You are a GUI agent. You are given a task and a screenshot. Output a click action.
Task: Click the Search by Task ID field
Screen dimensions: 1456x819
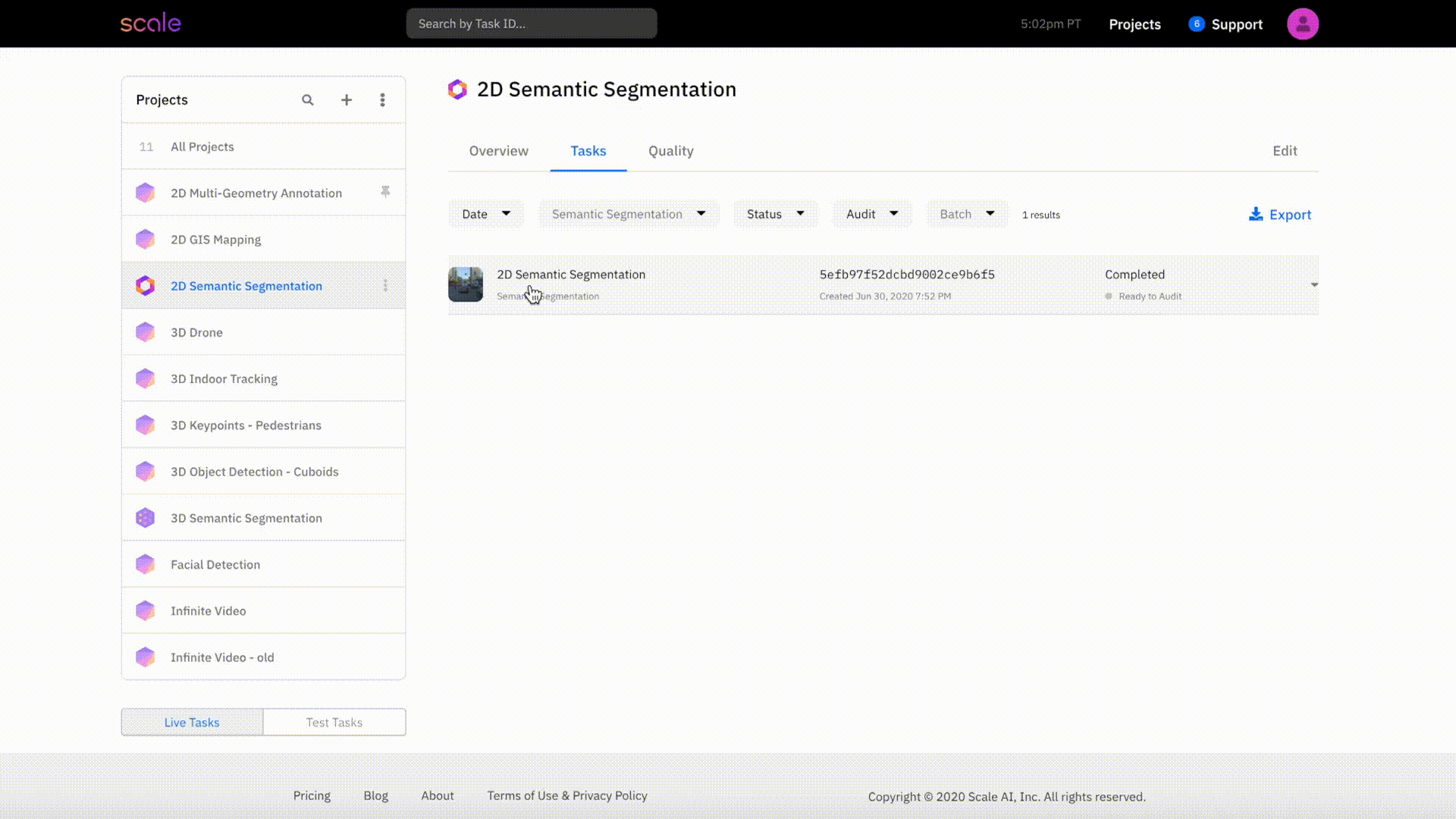[531, 24]
